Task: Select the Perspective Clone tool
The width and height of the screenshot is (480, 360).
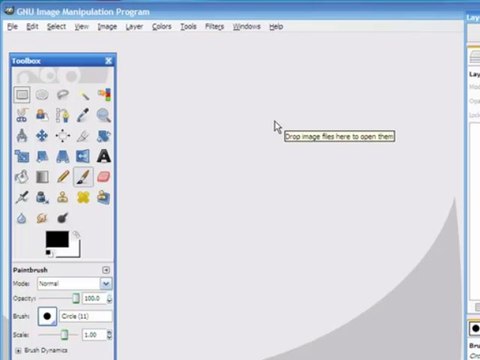Action: (104, 197)
